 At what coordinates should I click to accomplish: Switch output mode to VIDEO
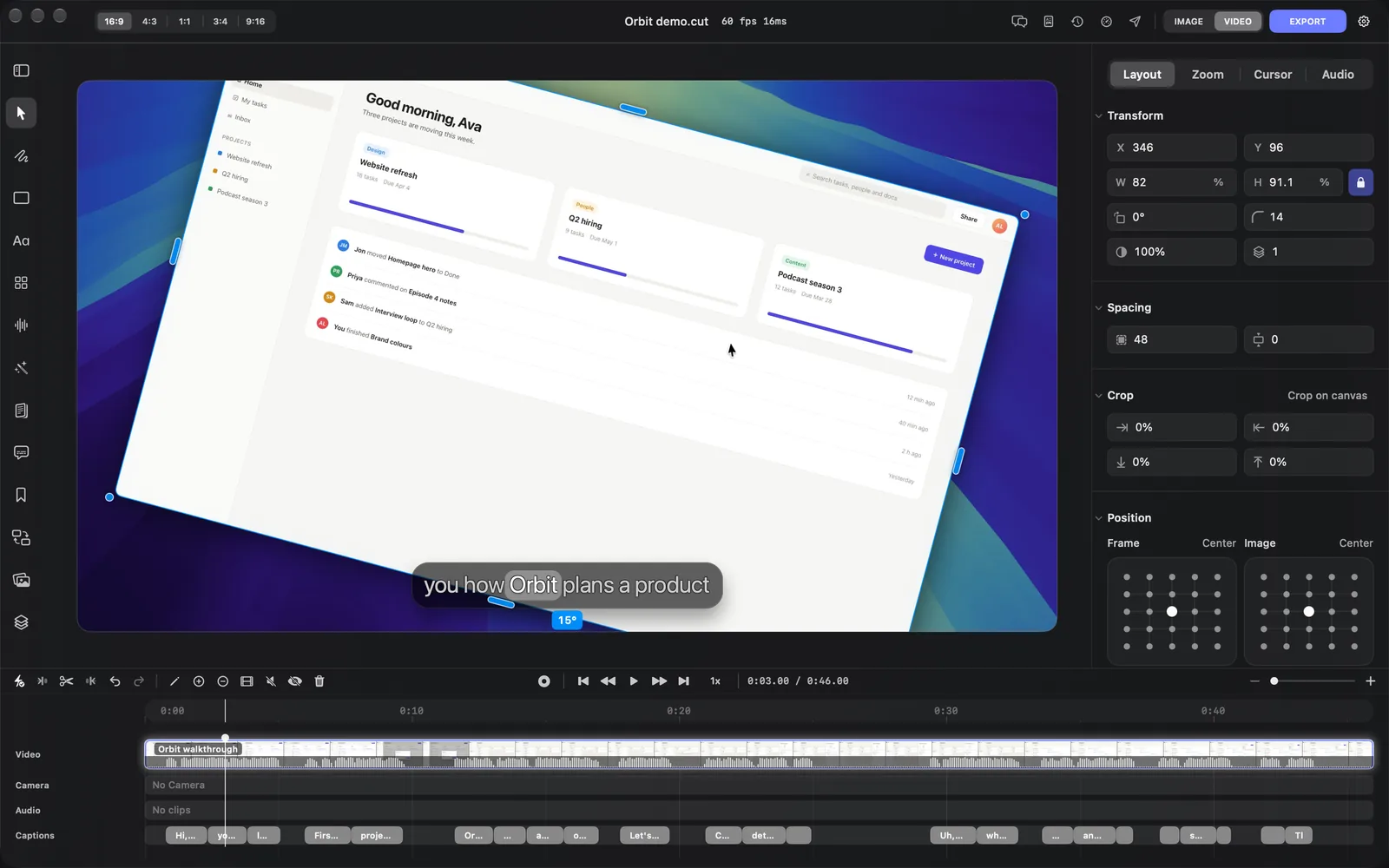click(1238, 22)
